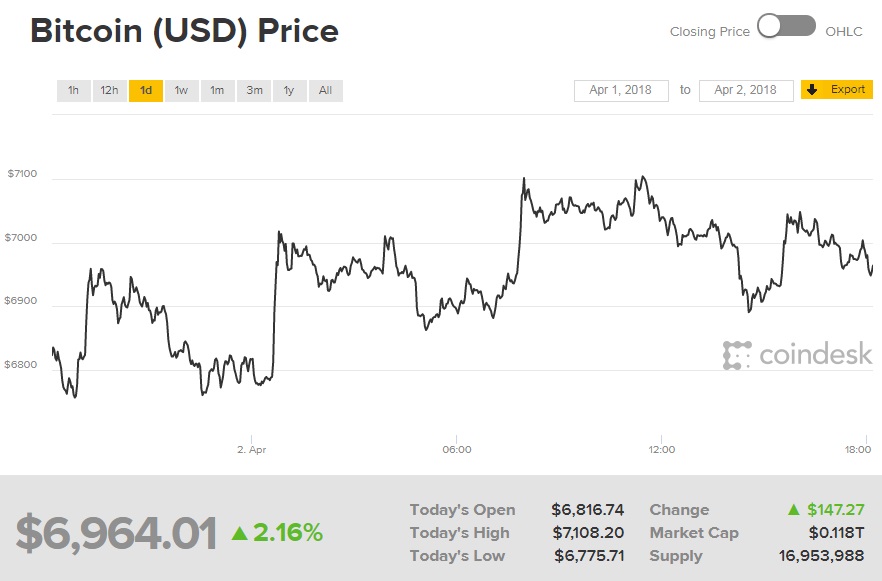Image resolution: width=882 pixels, height=581 pixels.
Task: Choose the 1w time range
Action: point(181,91)
